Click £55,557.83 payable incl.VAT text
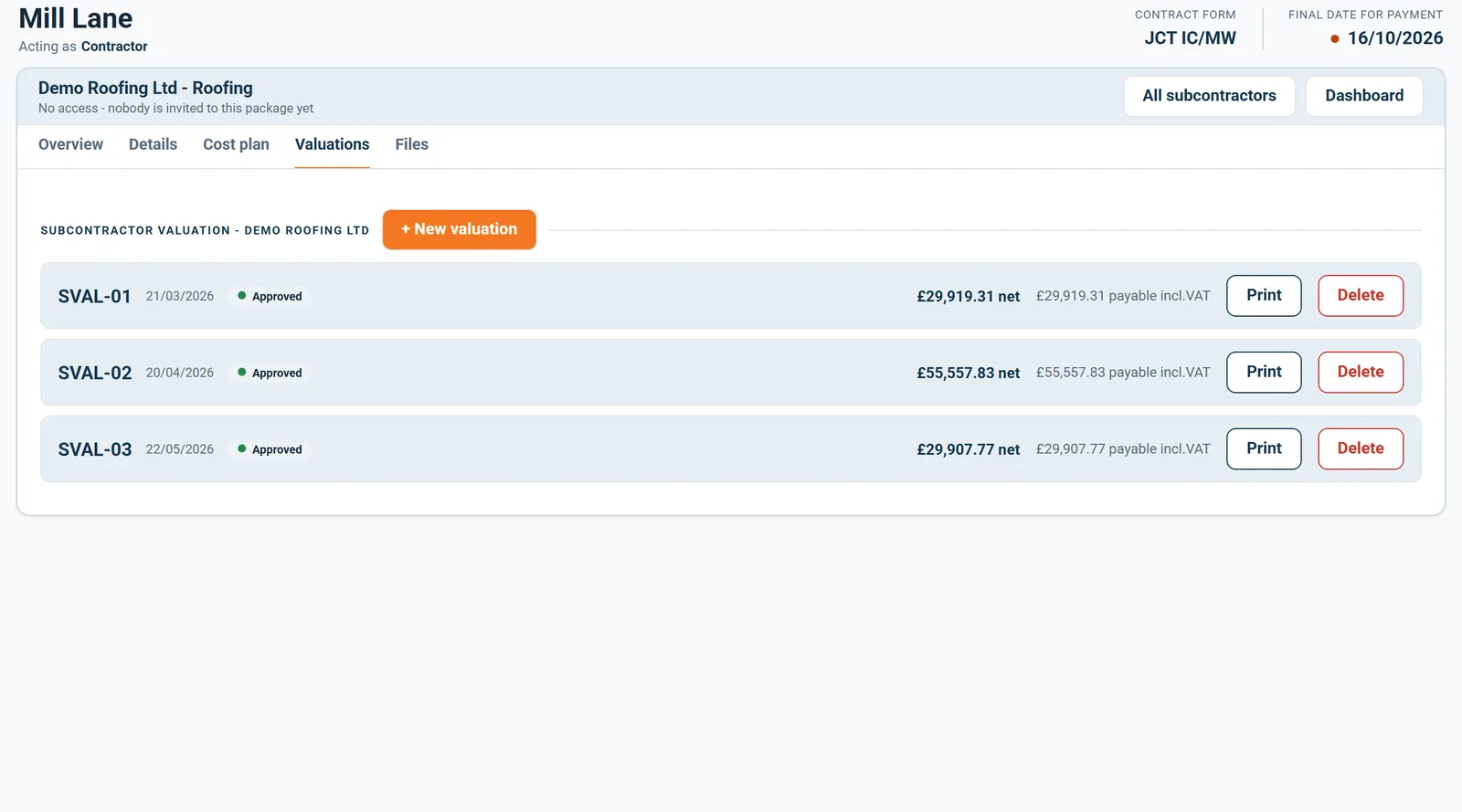 point(1123,373)
